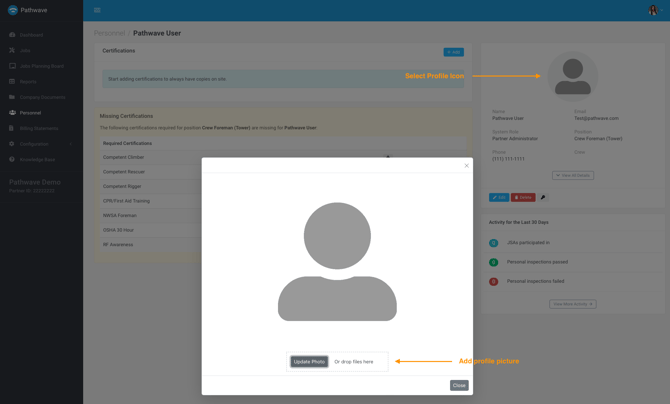Click the key icon beside Delete
This screenshot has height=404, width=670.
pos(543,198)
